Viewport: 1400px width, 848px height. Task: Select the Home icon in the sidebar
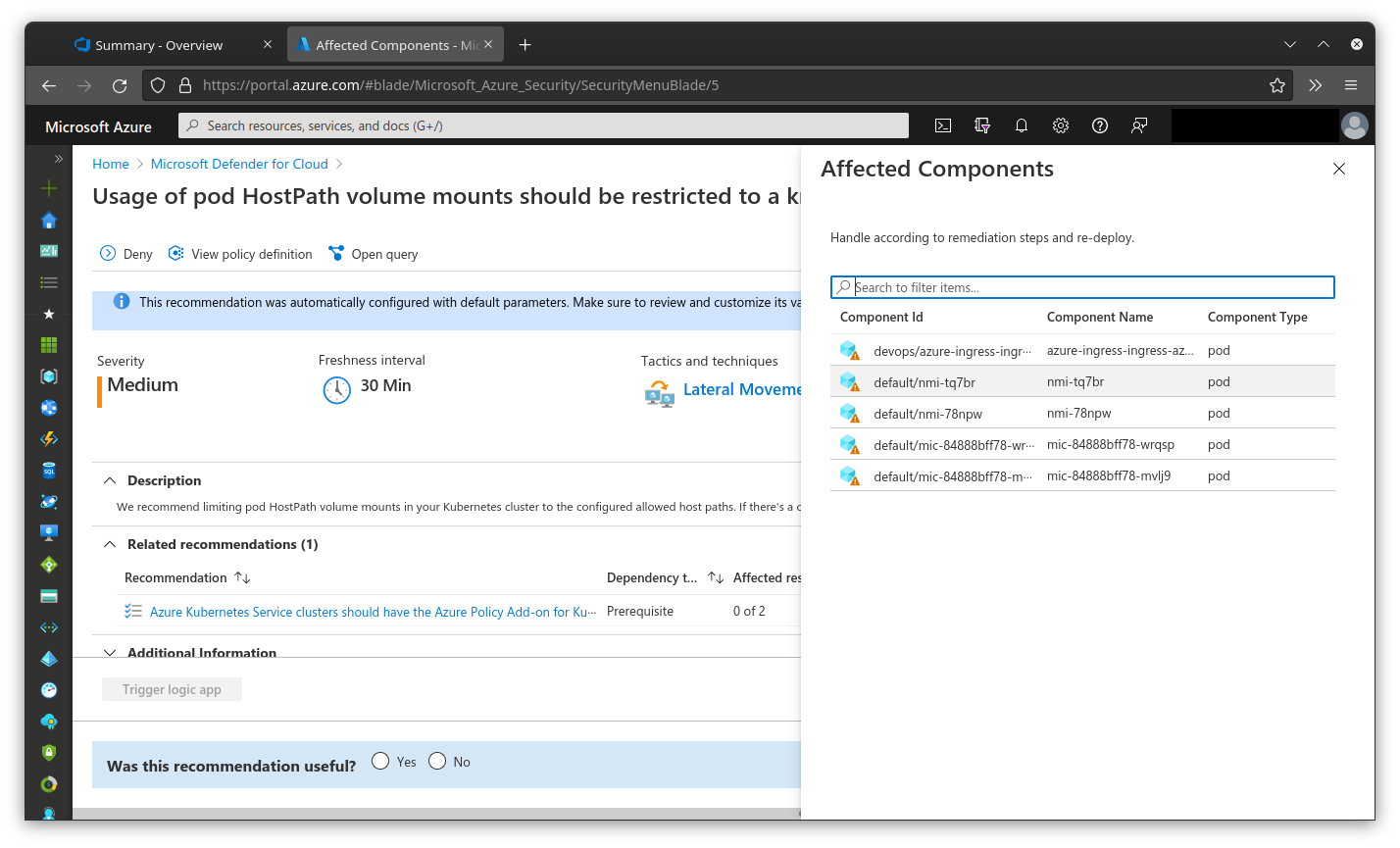click(x=49, y=220)
